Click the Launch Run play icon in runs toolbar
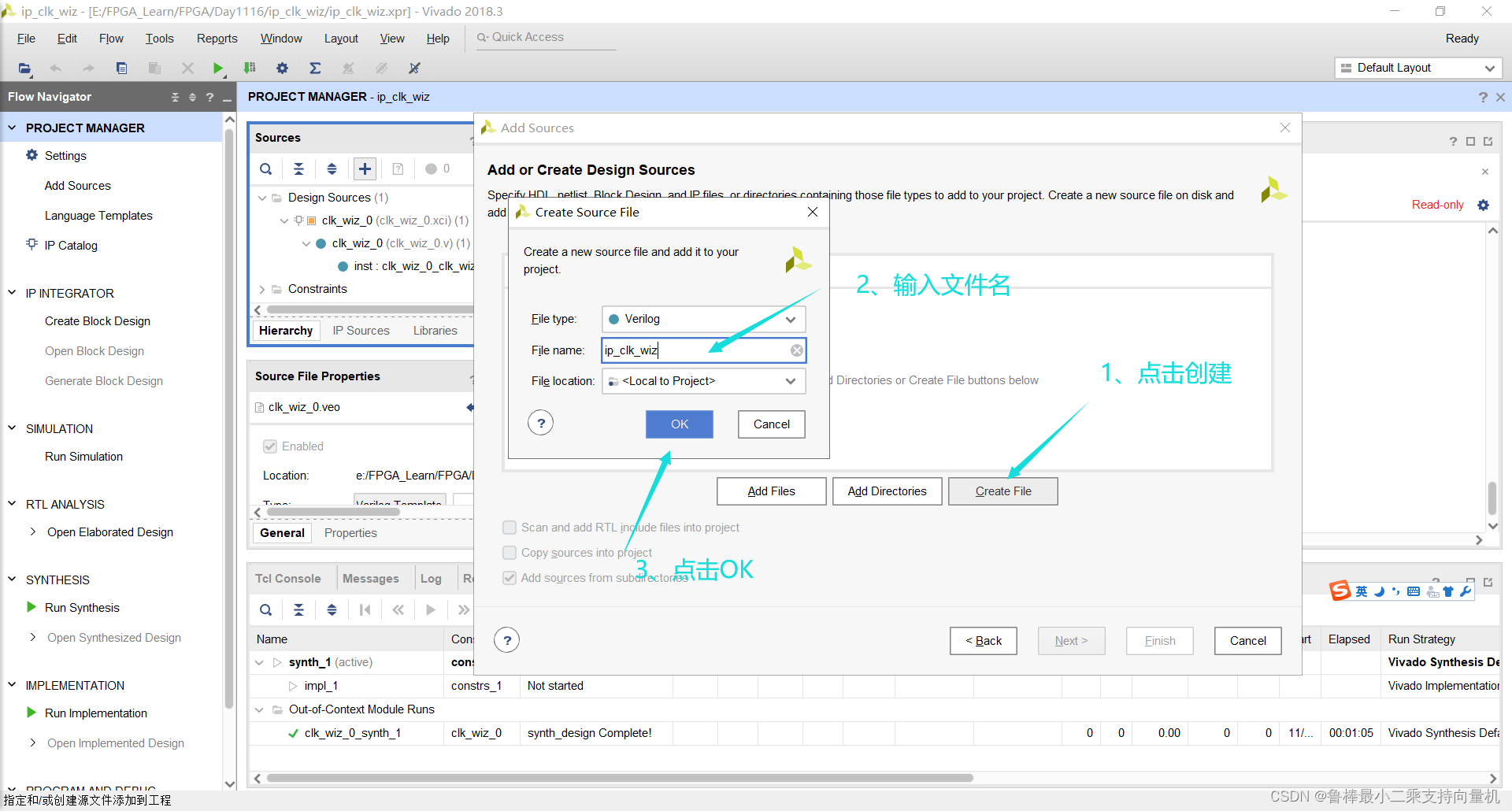This screenshot has height=811, width=1512. click(x=430, y=609)
